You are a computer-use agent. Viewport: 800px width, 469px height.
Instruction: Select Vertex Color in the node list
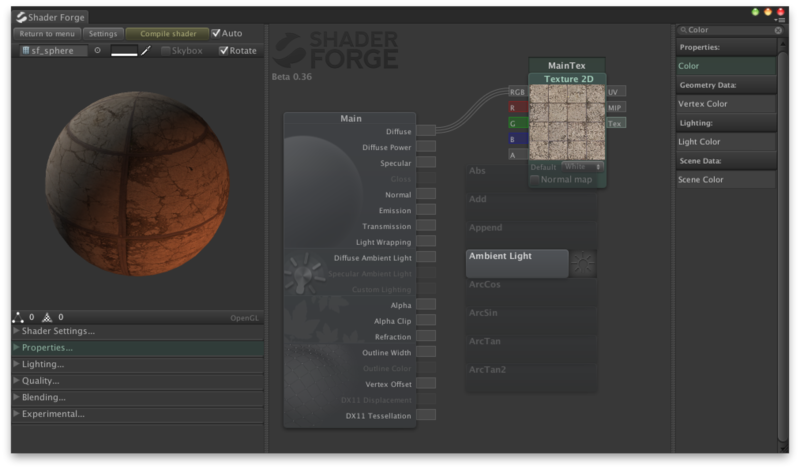coord(726,104)
